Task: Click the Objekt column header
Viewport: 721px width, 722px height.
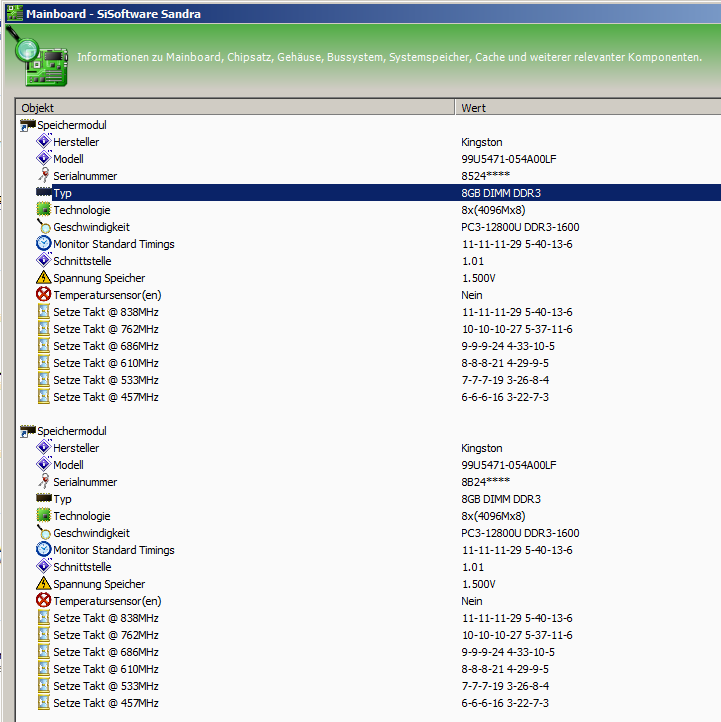Action: (235, 108)
